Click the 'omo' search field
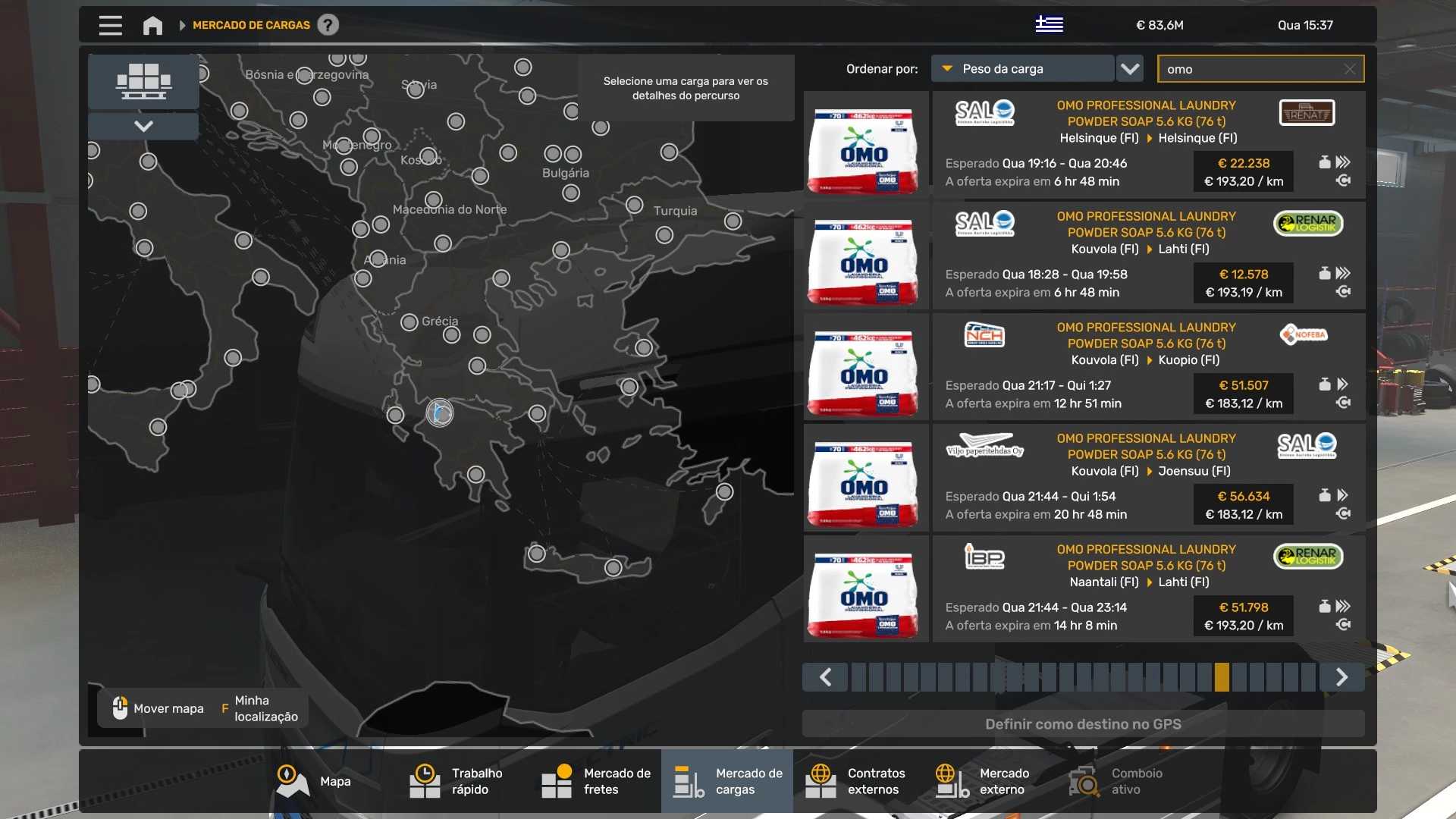Screen dimensions: 1456x819 [1260, 68]
